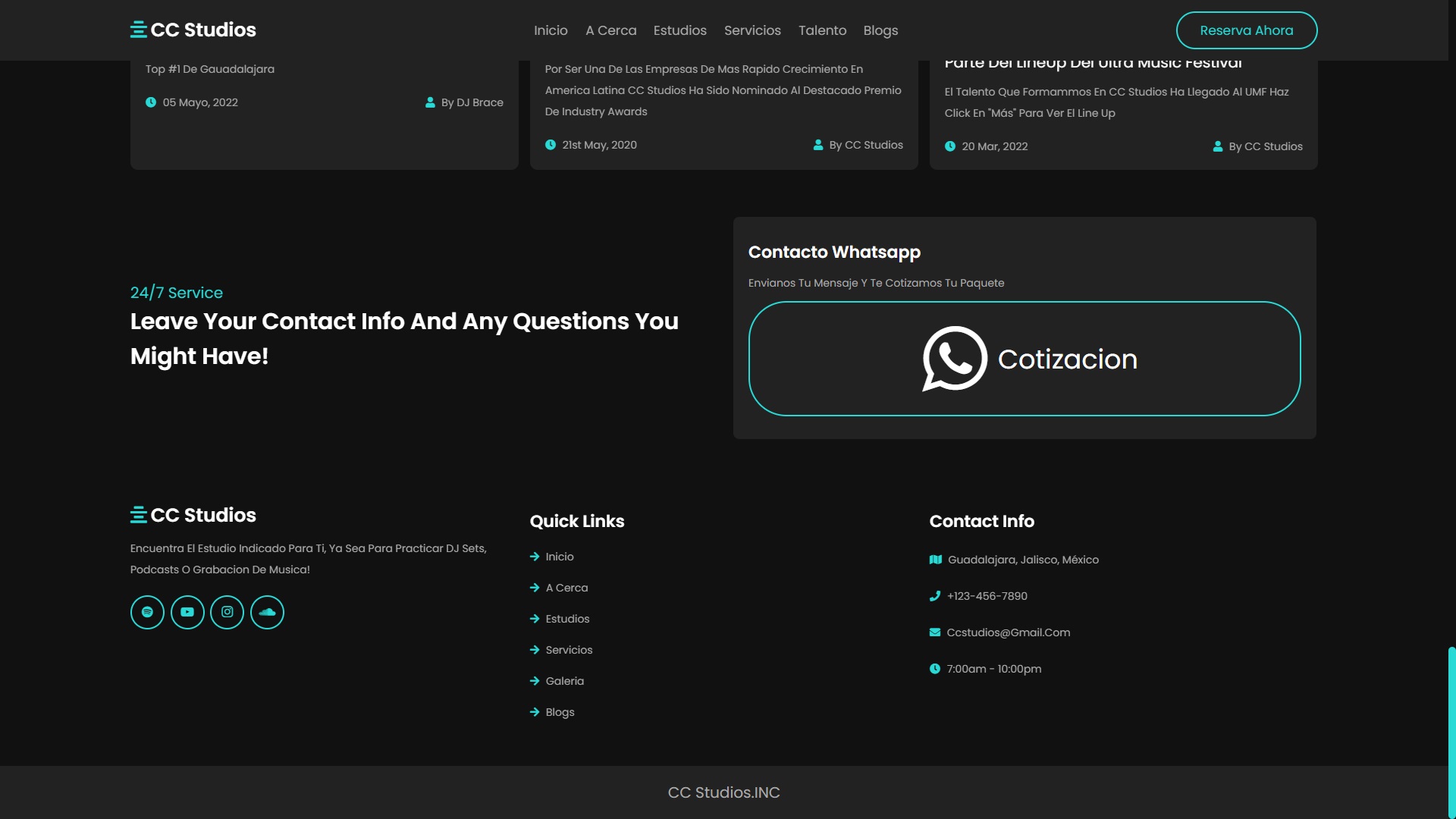Click the Ccstudios@Gmail.Com email link
The width and height of the screenshot is (1456, 819).
1008,632
